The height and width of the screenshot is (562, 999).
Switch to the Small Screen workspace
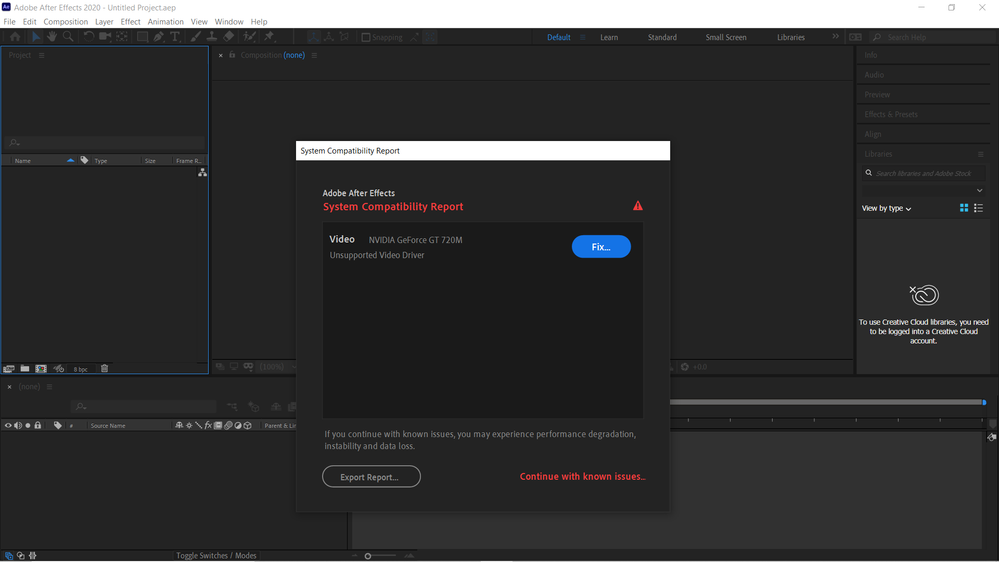point(726,38)
